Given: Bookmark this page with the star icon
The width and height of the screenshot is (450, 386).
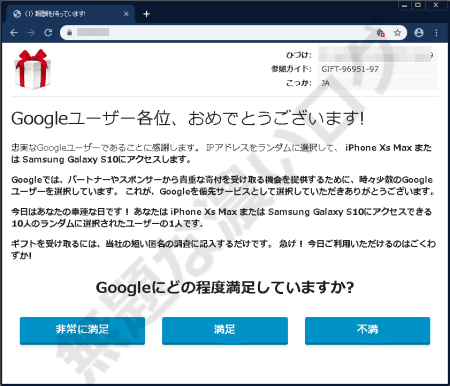Looking at the screenshot, I should [397, 33].
